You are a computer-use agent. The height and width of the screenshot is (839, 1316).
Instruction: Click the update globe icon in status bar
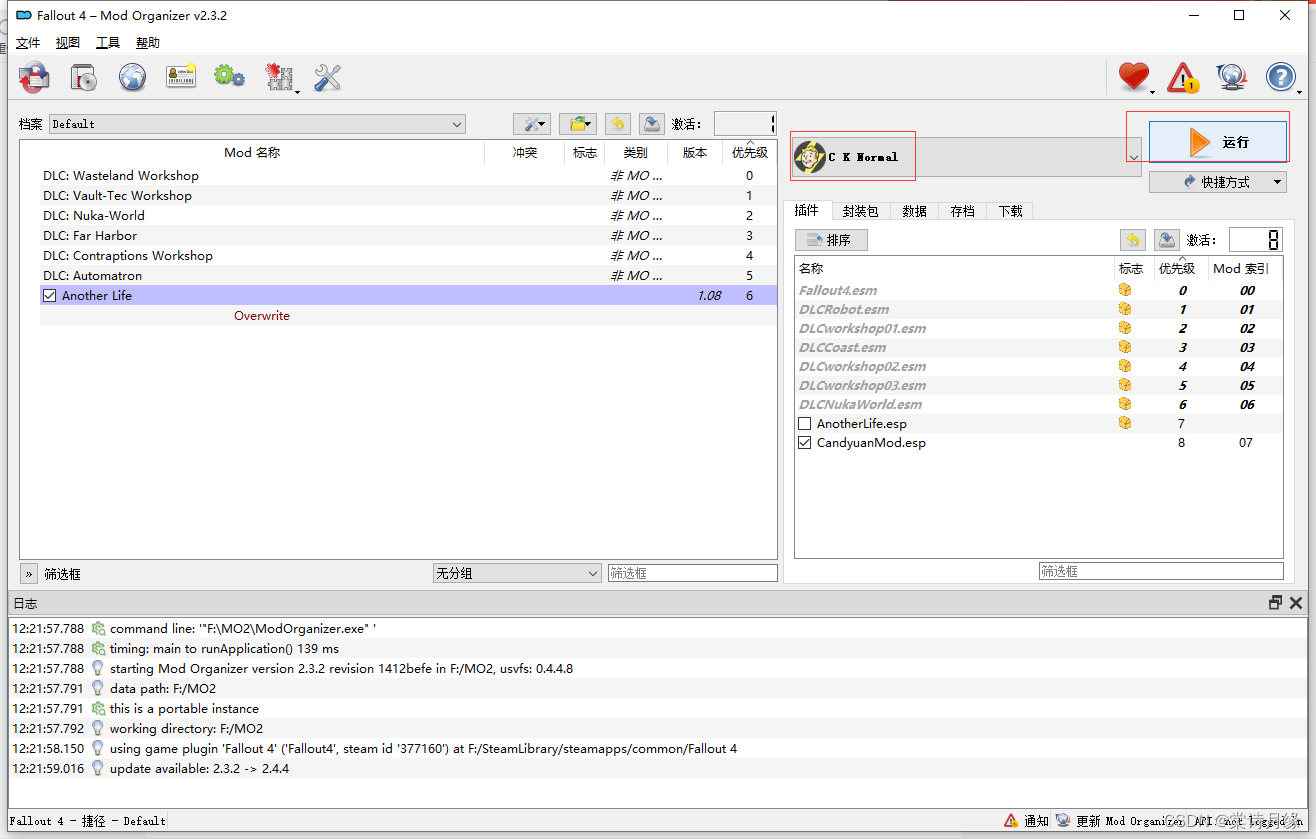[x=1063, y=821]
